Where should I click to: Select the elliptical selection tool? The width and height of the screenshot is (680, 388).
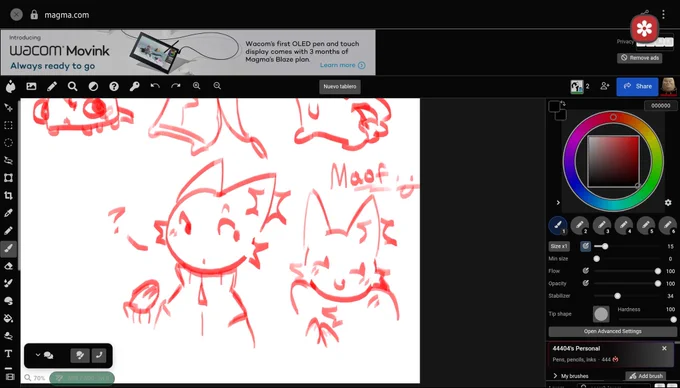pos(8,143)
